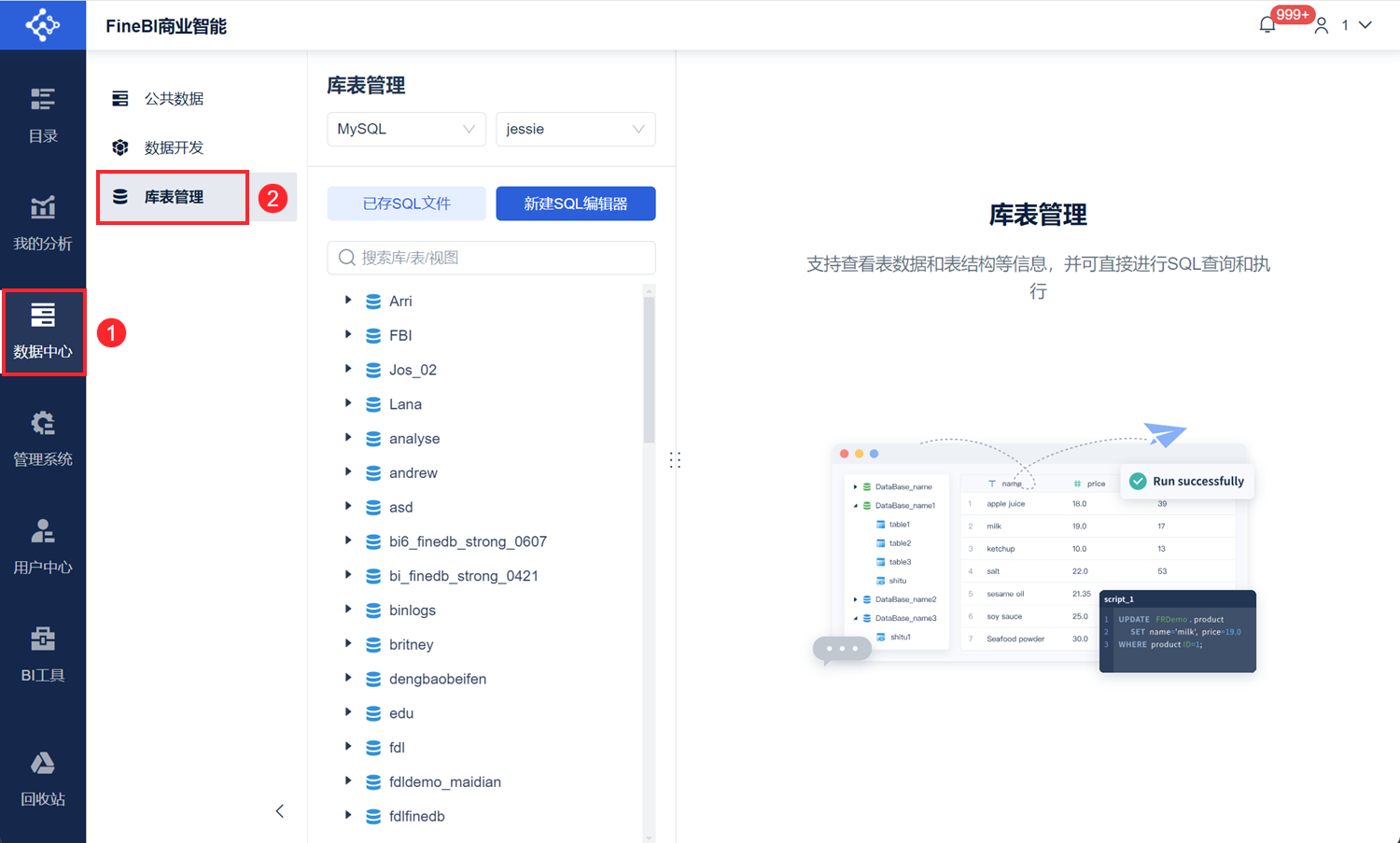Open the notification bell
Image resolution: width=1400 pixels, height=843 pixels.
[1267, 25]
